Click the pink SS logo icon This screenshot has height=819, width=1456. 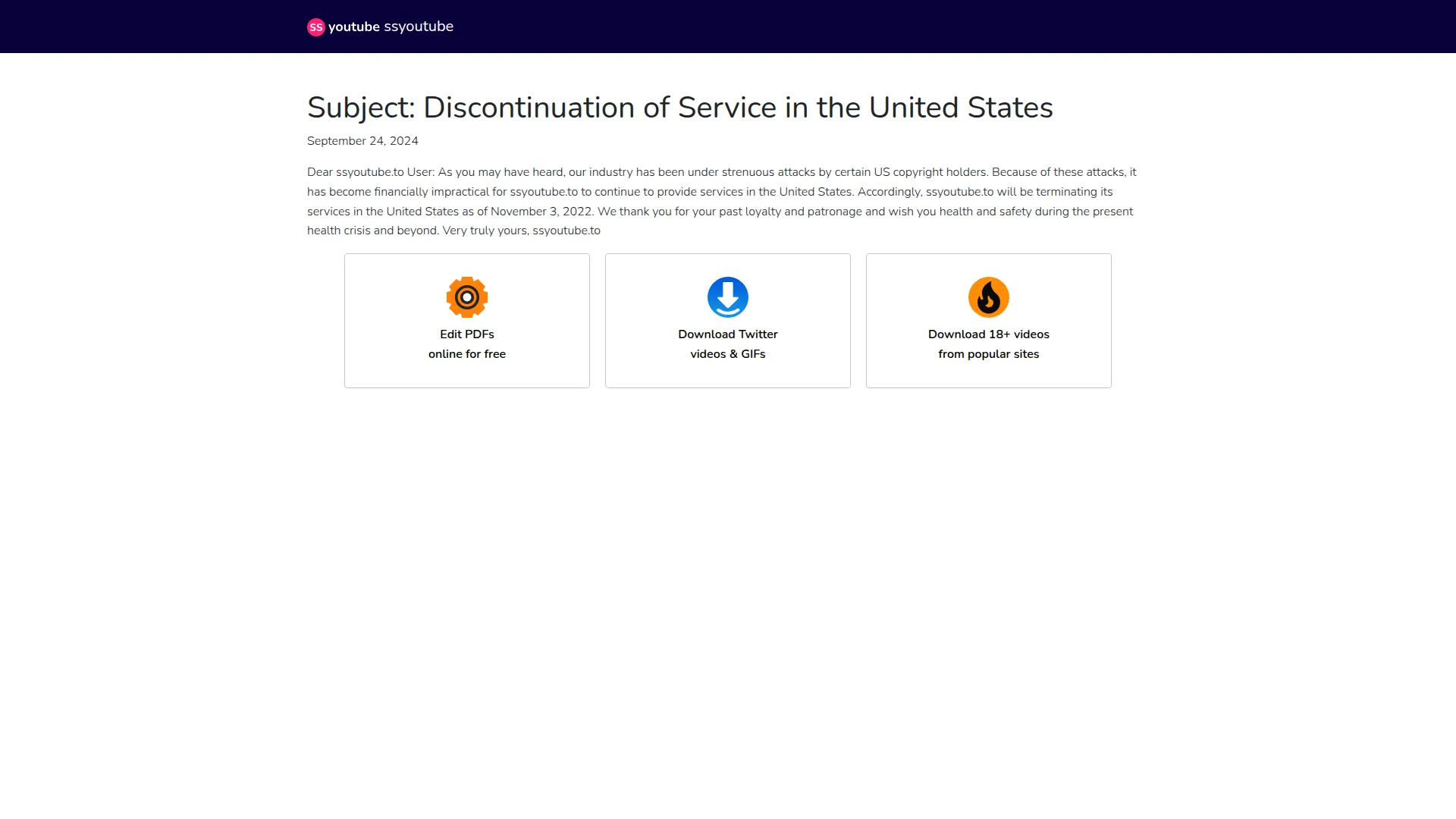pos(315,27)
